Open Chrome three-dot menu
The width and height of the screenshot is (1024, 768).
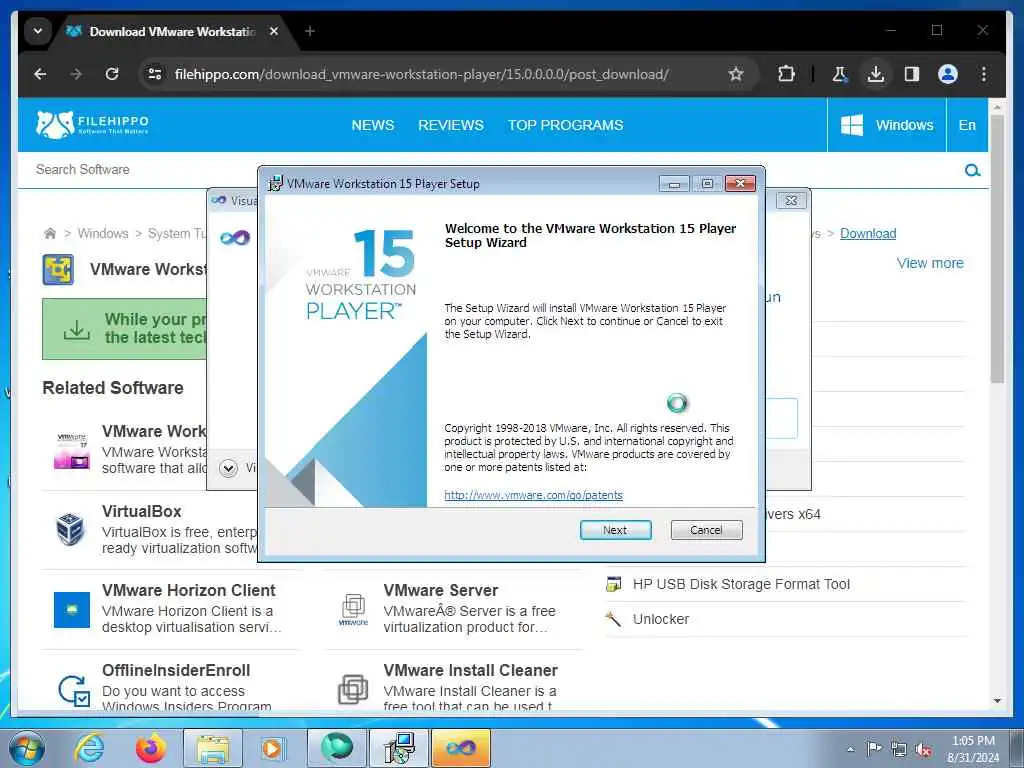tap(984, 74)
